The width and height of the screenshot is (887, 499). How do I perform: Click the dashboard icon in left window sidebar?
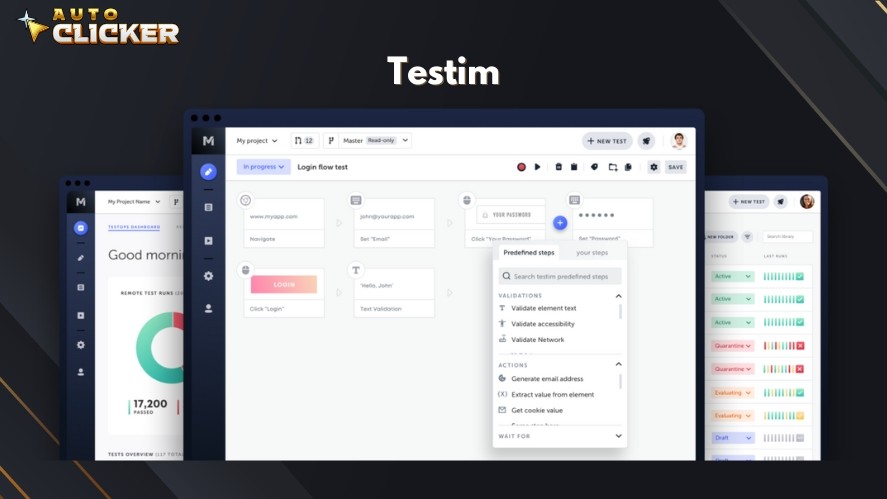81,227
